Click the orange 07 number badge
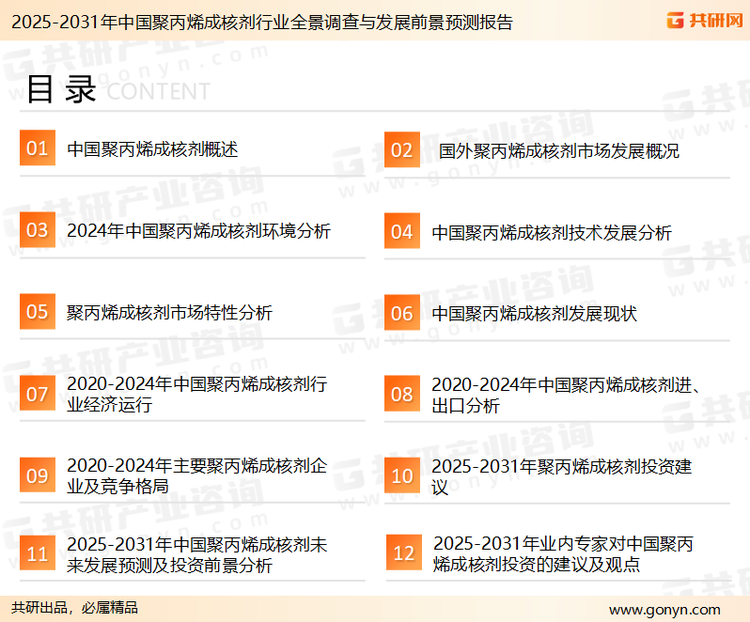This screenshot has height=622, width=750. coord(37,393)
